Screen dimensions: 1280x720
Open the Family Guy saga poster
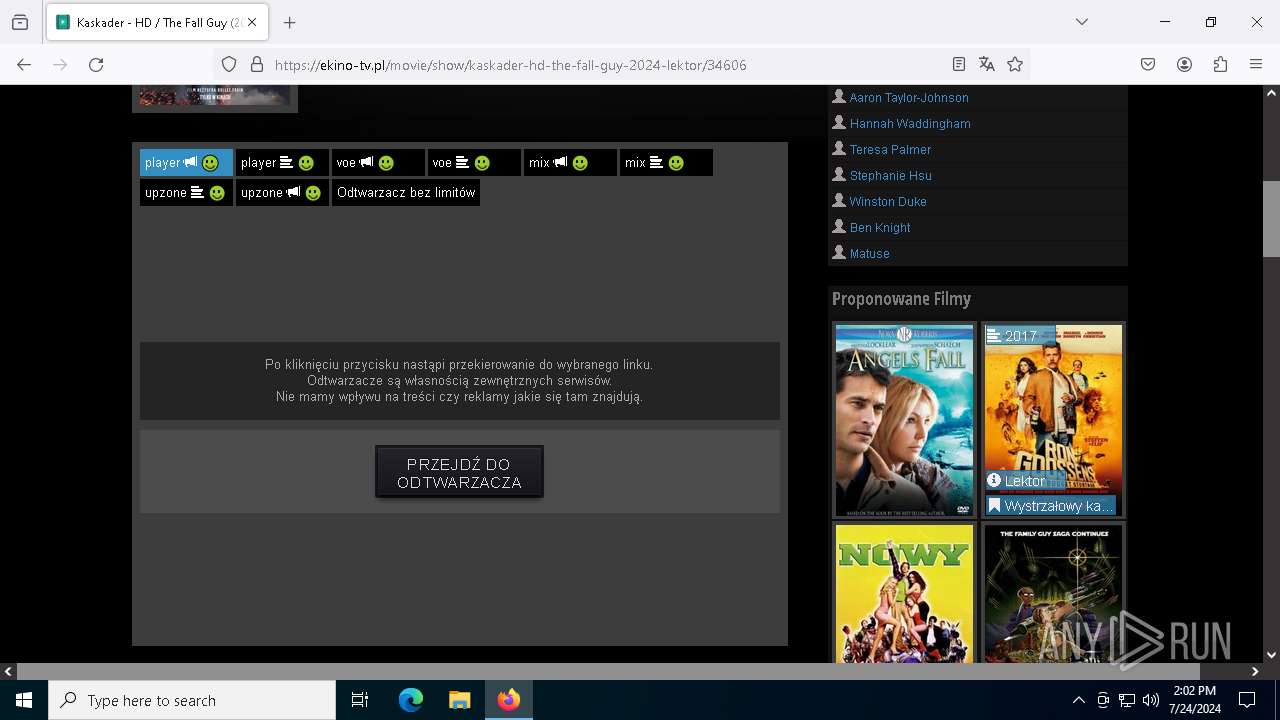click(x=1053, y=593)
